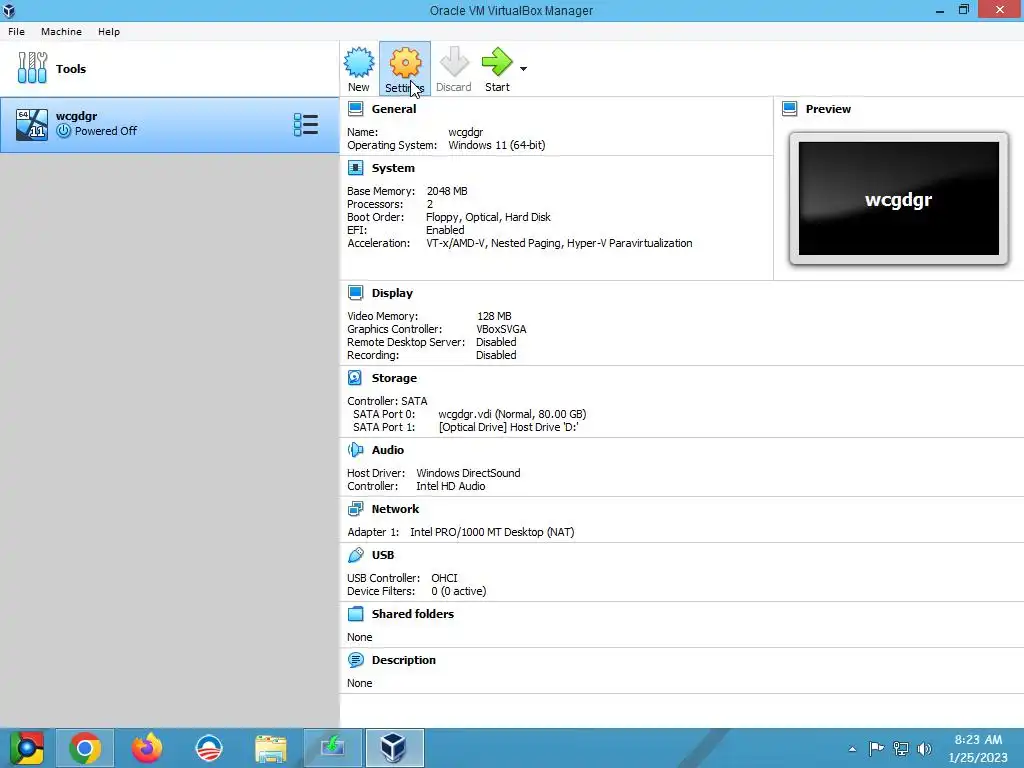Image resolution: width=1024 pixels, height=768 pixels.
Task: Click the Network section icon
Action: [x=355, y=509]
